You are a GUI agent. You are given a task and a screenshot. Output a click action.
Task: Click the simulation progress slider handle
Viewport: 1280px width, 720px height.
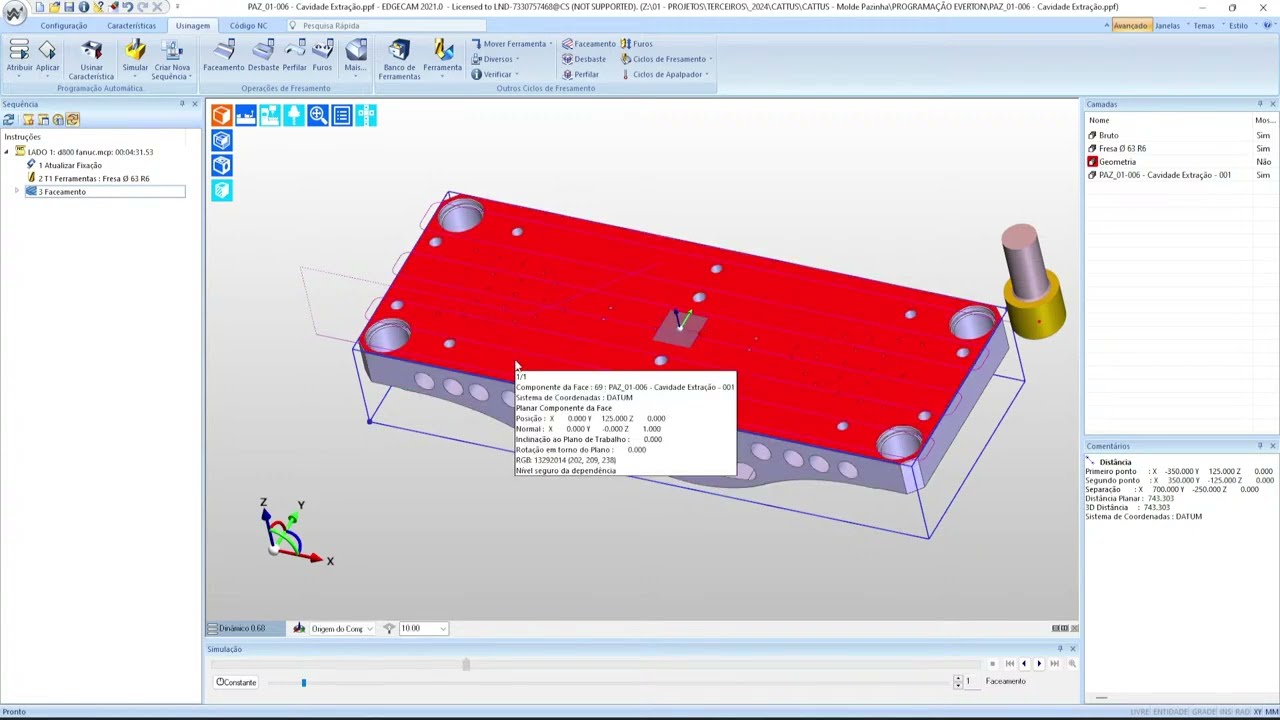tap(466, 664)
